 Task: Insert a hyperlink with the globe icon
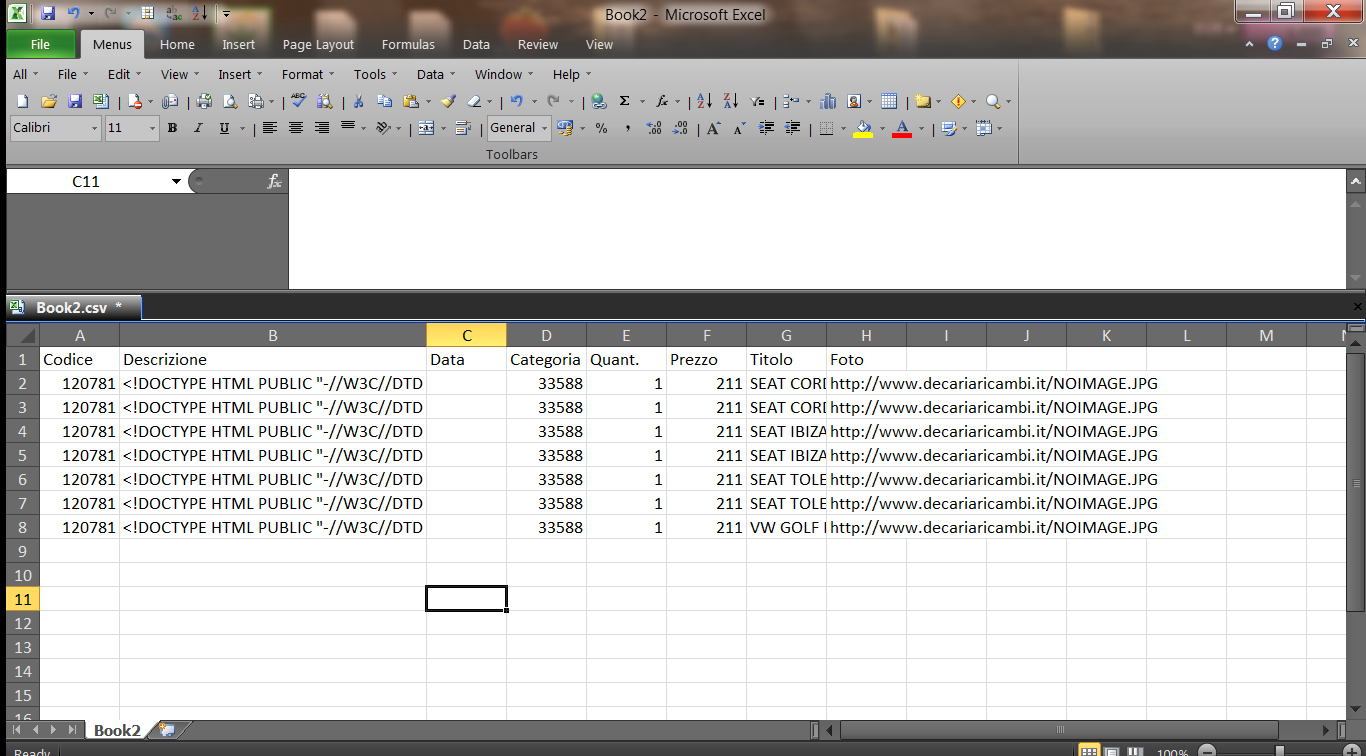(x=599, y=101)
